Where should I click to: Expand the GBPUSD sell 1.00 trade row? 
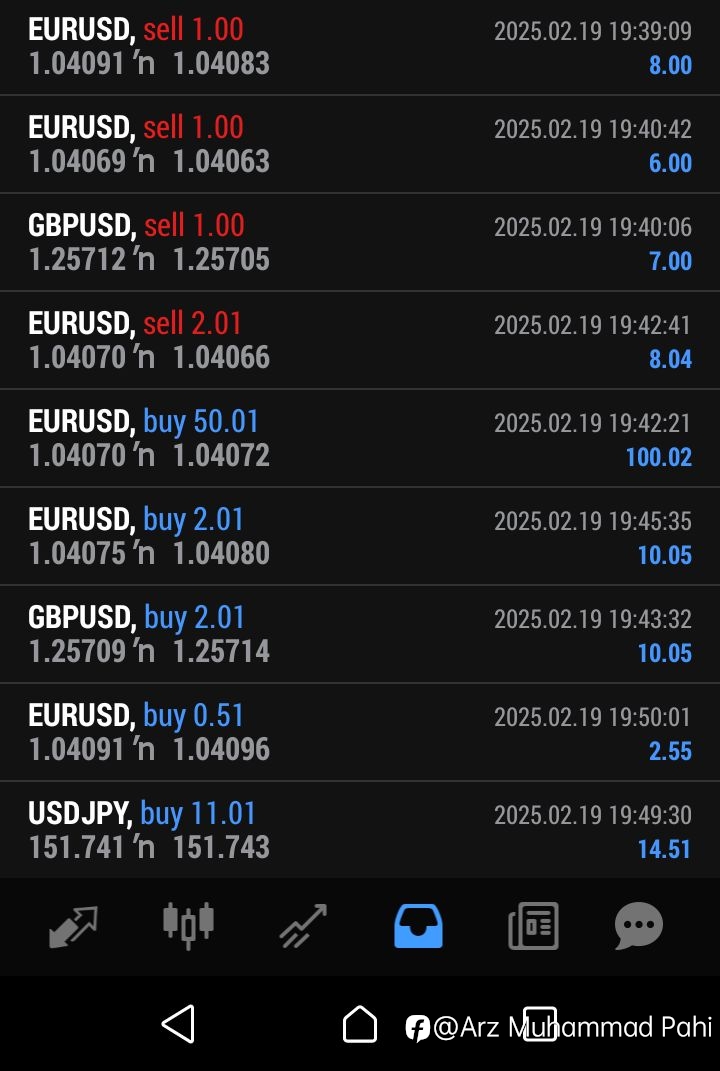(x=360, y=242)
